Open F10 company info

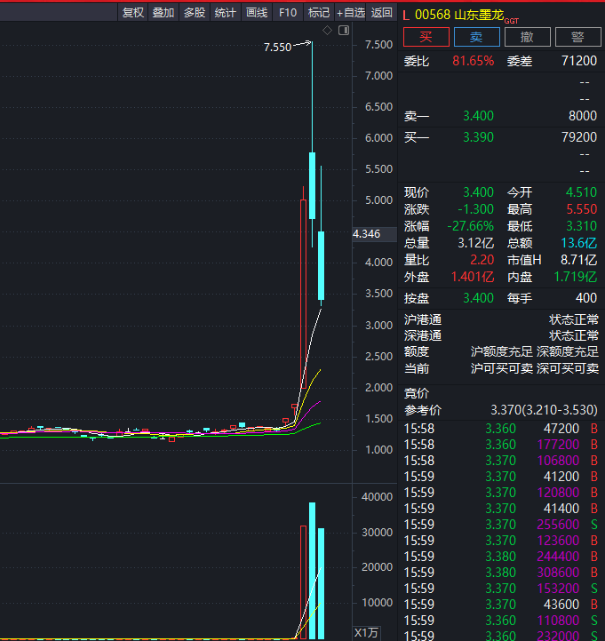point(287,12)
